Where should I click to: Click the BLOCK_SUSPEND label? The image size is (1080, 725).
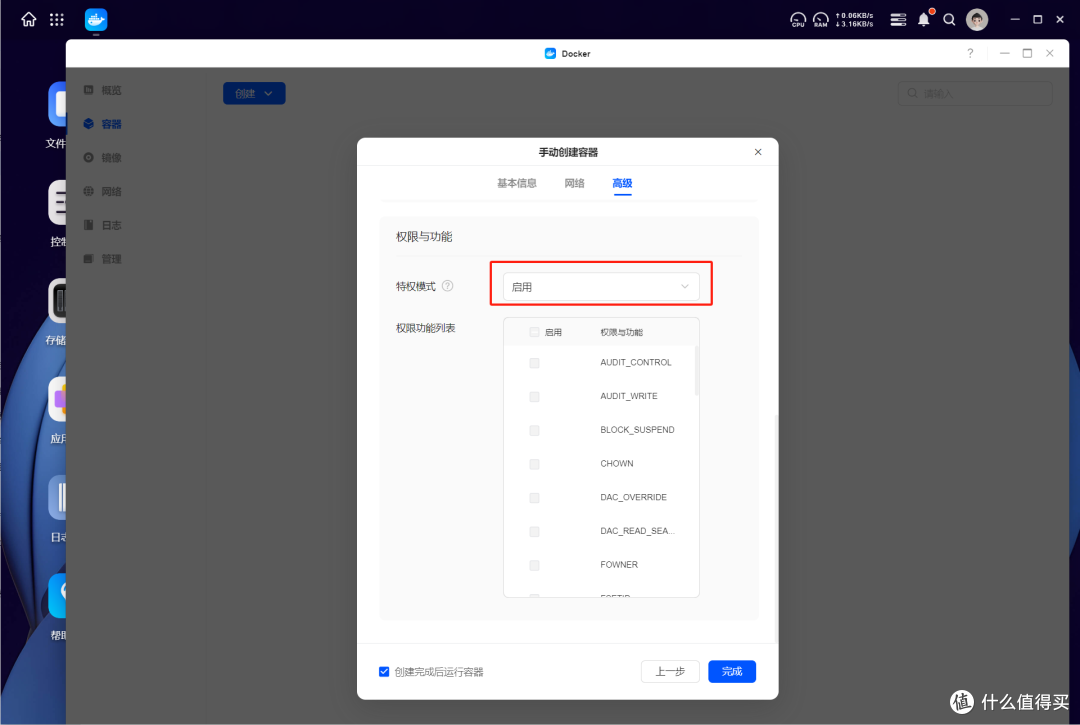(637, 430)
